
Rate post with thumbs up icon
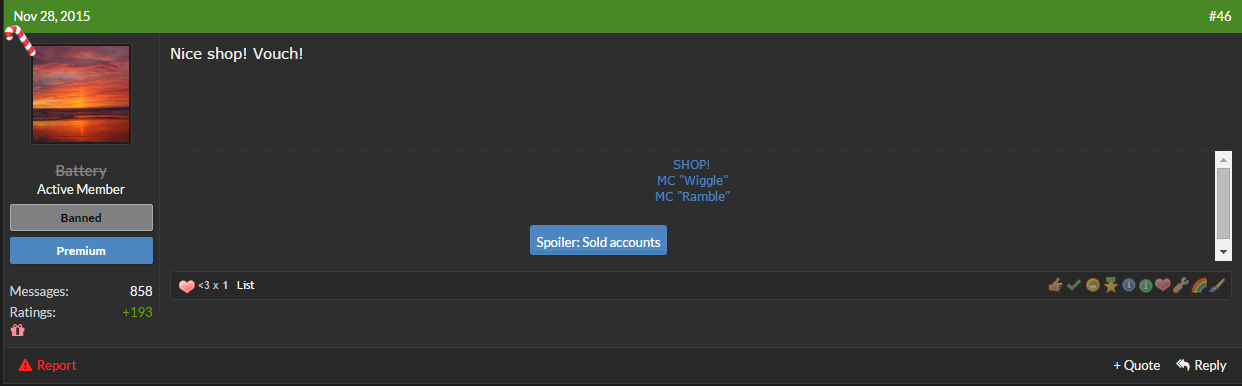click(1055, 285)
